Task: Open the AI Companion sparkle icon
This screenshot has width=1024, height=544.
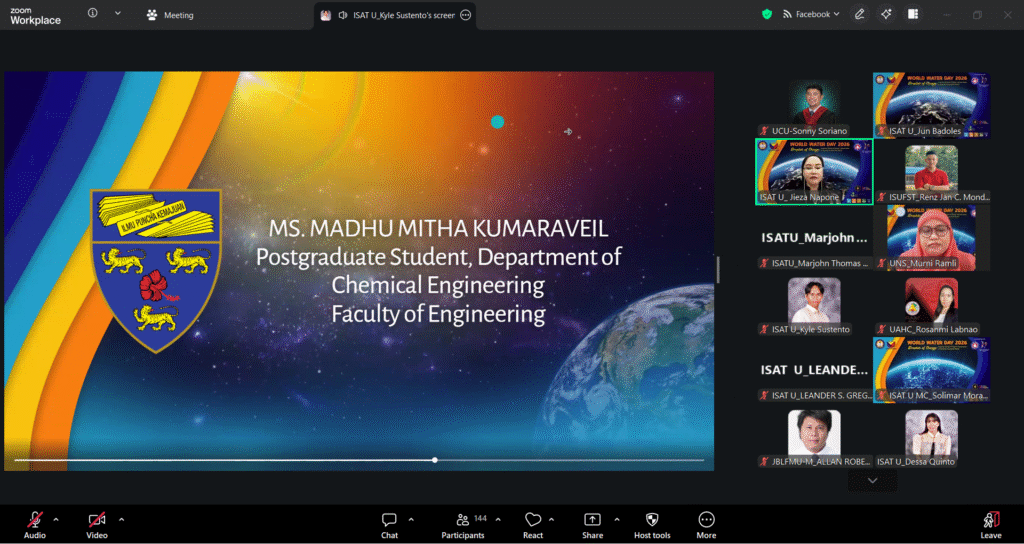Action: pyautogui.click(x=886, y=14)
